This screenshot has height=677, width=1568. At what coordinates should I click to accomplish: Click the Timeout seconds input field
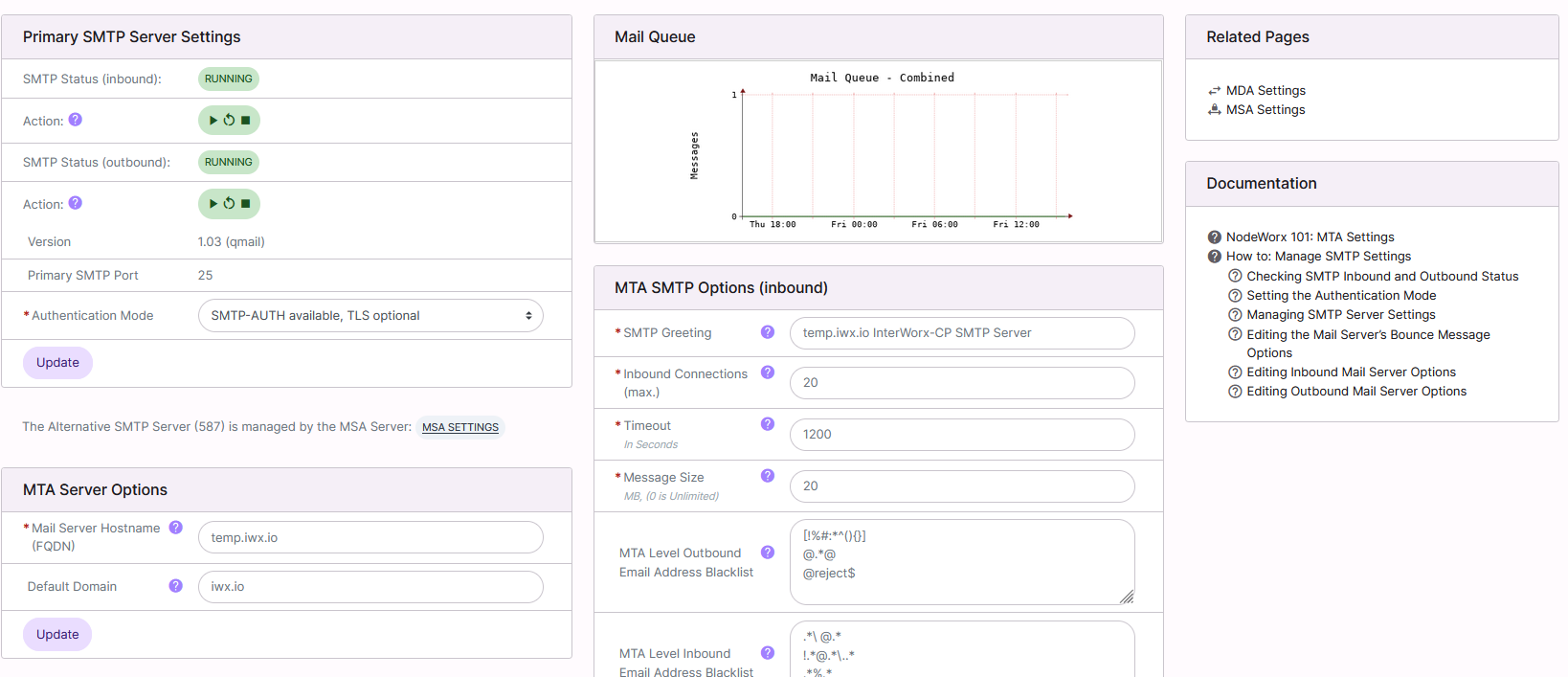(961, 435)
